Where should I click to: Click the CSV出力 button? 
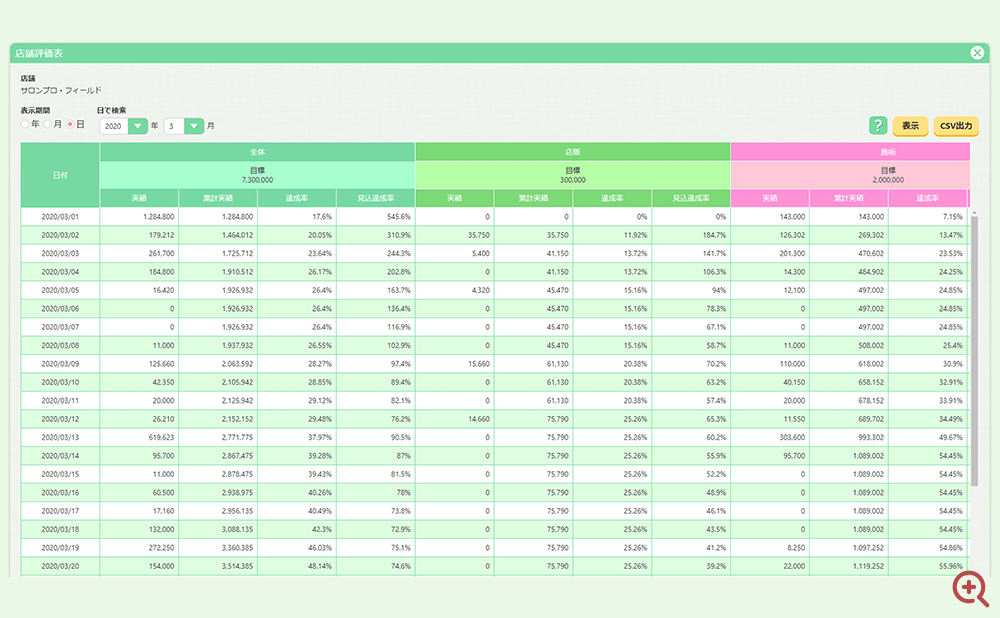[x=956, y=126]
